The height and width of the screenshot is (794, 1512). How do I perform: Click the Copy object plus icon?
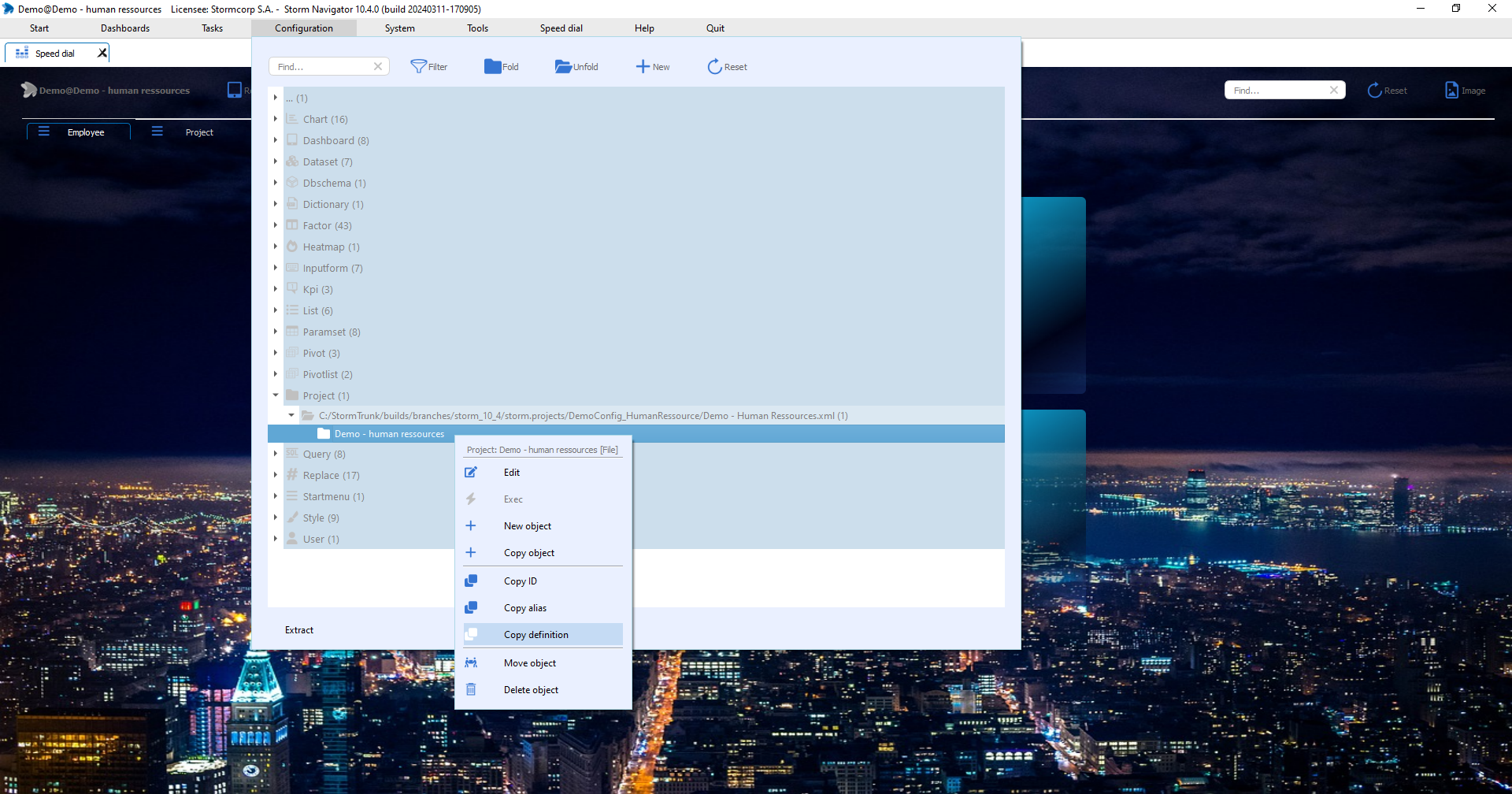tap(471, 552)
